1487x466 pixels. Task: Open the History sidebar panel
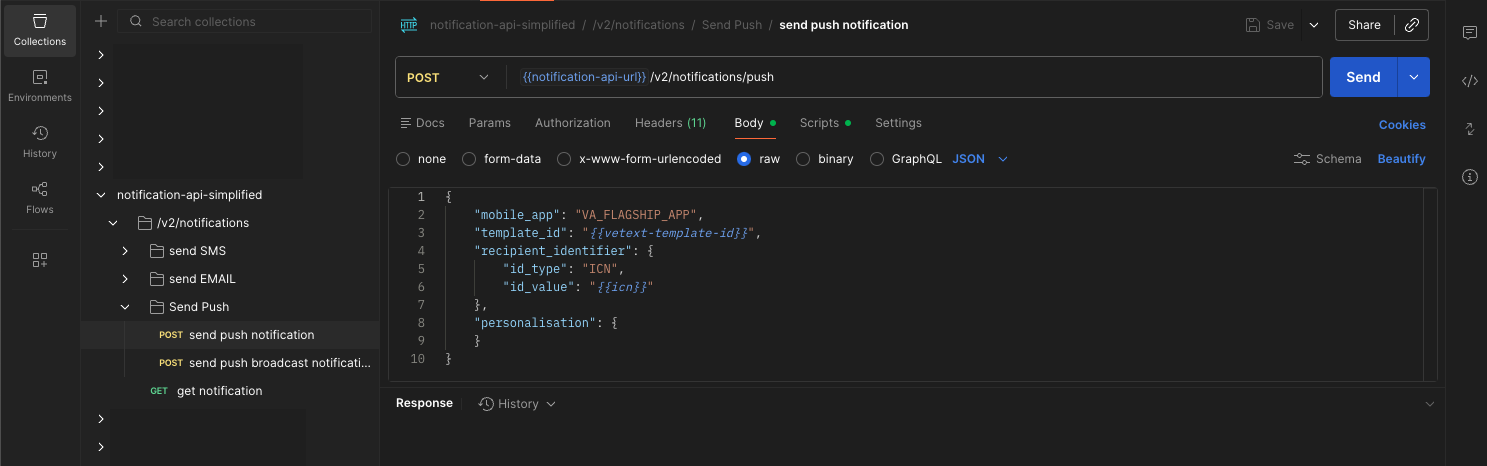(x=40, y=142)
